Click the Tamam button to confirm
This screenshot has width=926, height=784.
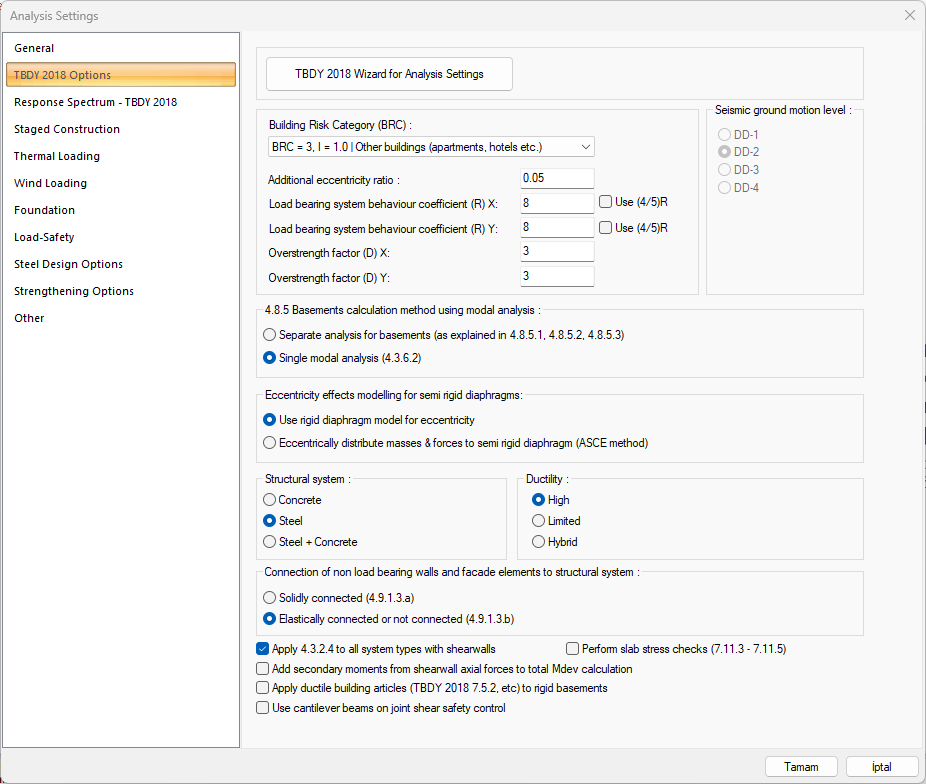click(x=801, y=767)
